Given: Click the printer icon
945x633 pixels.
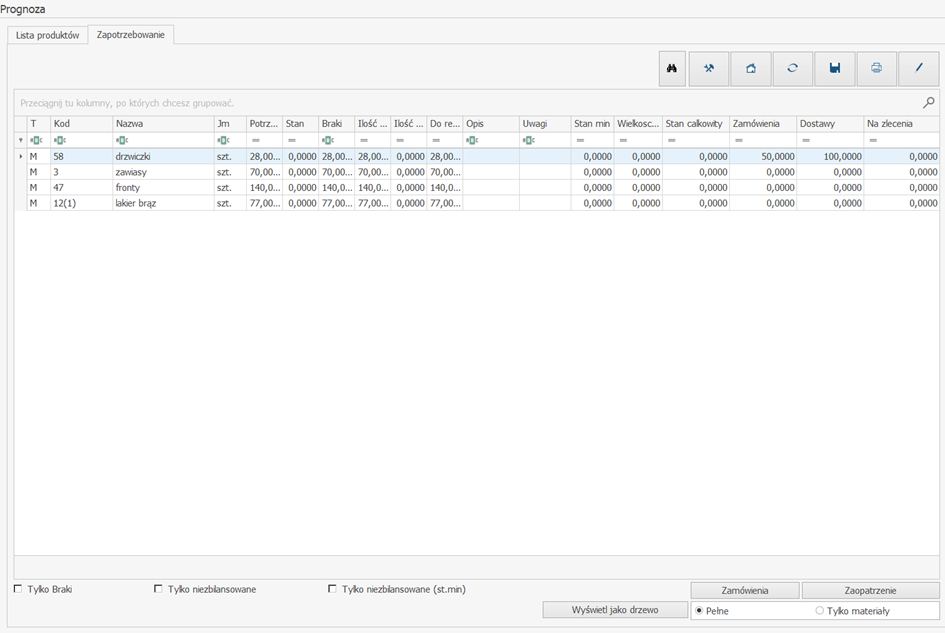Looking at the screenshot, I should pyautogui.click(x=876, y=69).
